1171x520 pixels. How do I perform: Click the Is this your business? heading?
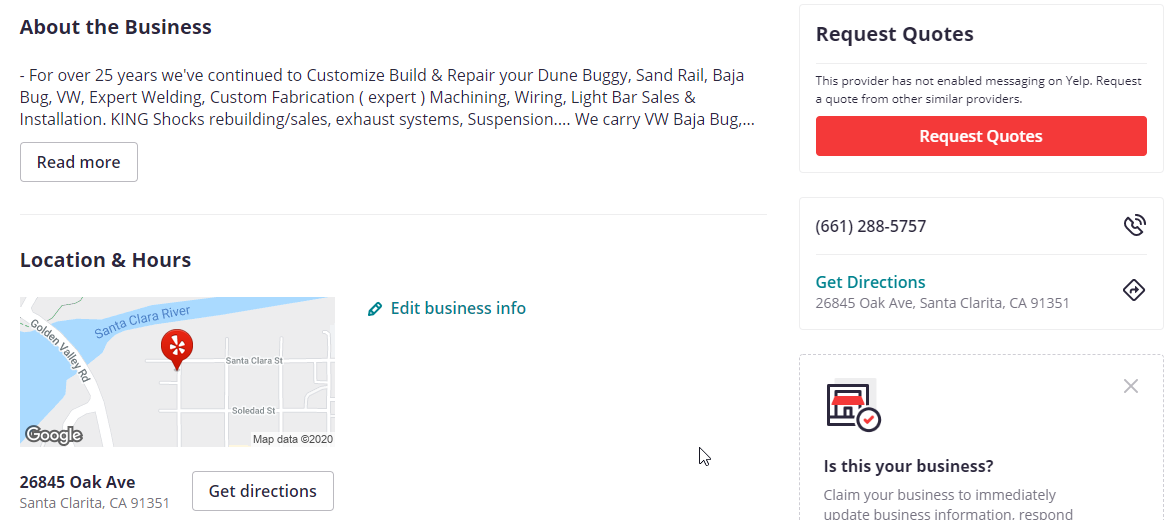[908, 467]
